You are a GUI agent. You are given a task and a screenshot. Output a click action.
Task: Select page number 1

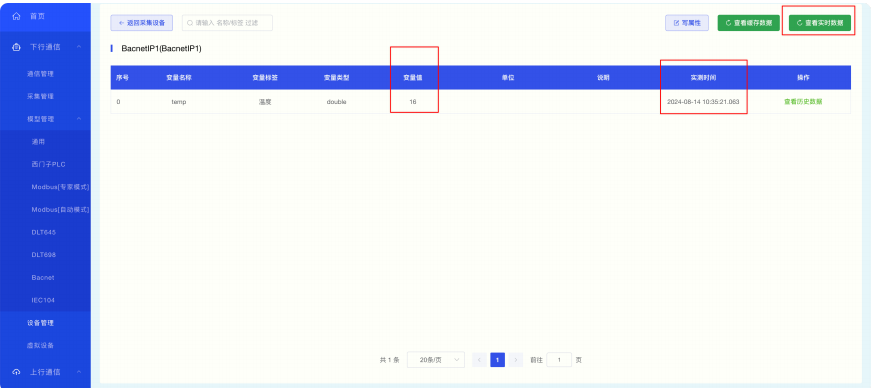(x=497, y=360)
